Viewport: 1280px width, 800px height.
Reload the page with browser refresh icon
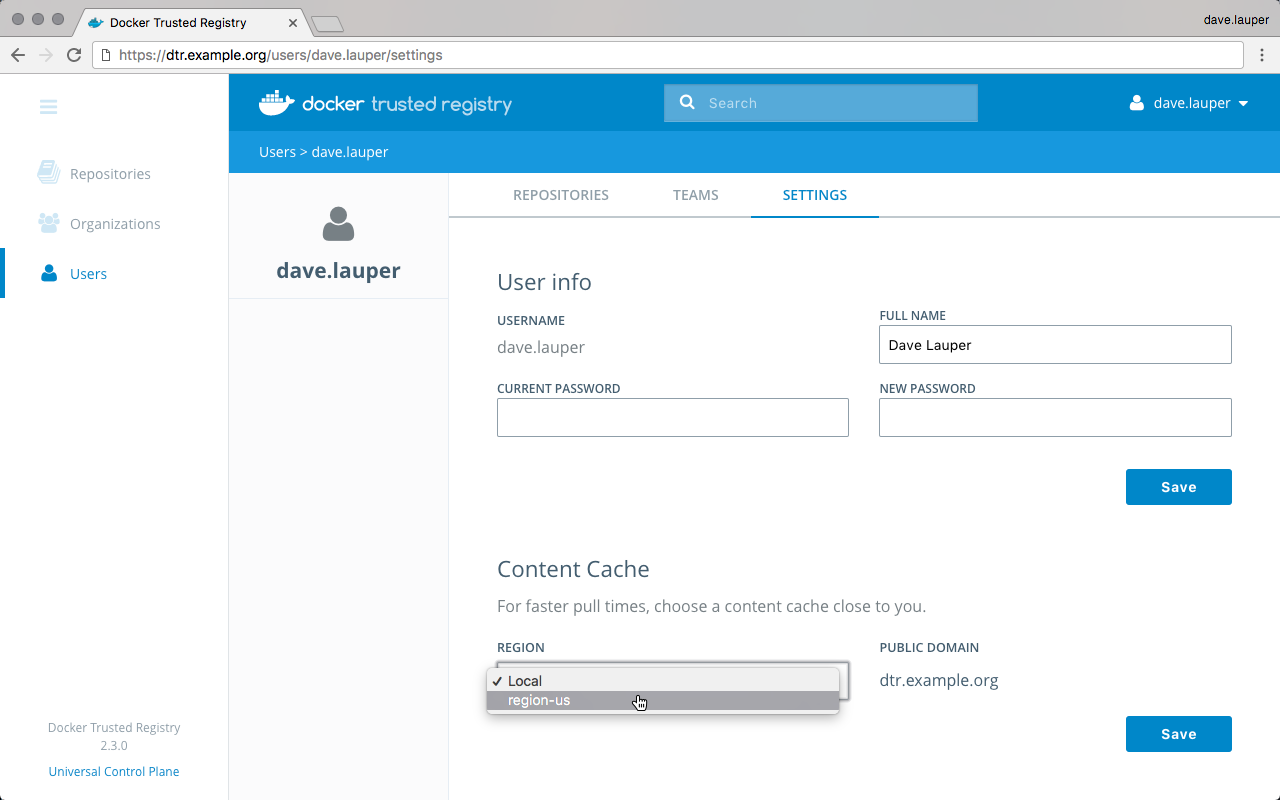click(x=73, y=55)
